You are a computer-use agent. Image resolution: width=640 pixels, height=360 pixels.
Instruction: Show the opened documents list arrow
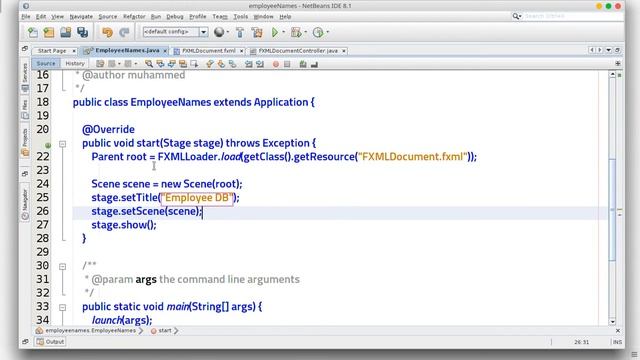click(x=609, y=50)
